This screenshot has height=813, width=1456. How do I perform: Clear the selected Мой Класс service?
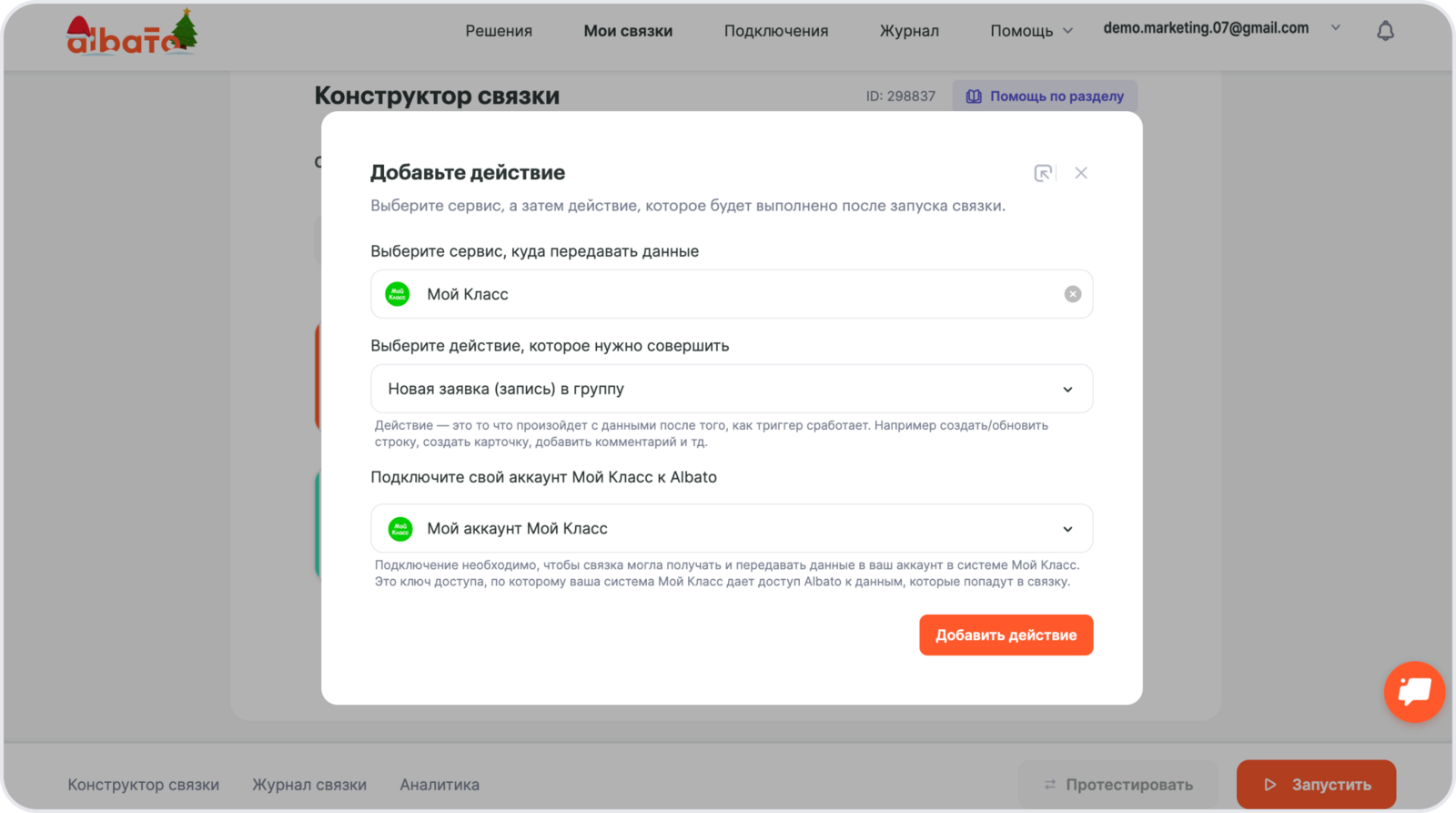1073,294
